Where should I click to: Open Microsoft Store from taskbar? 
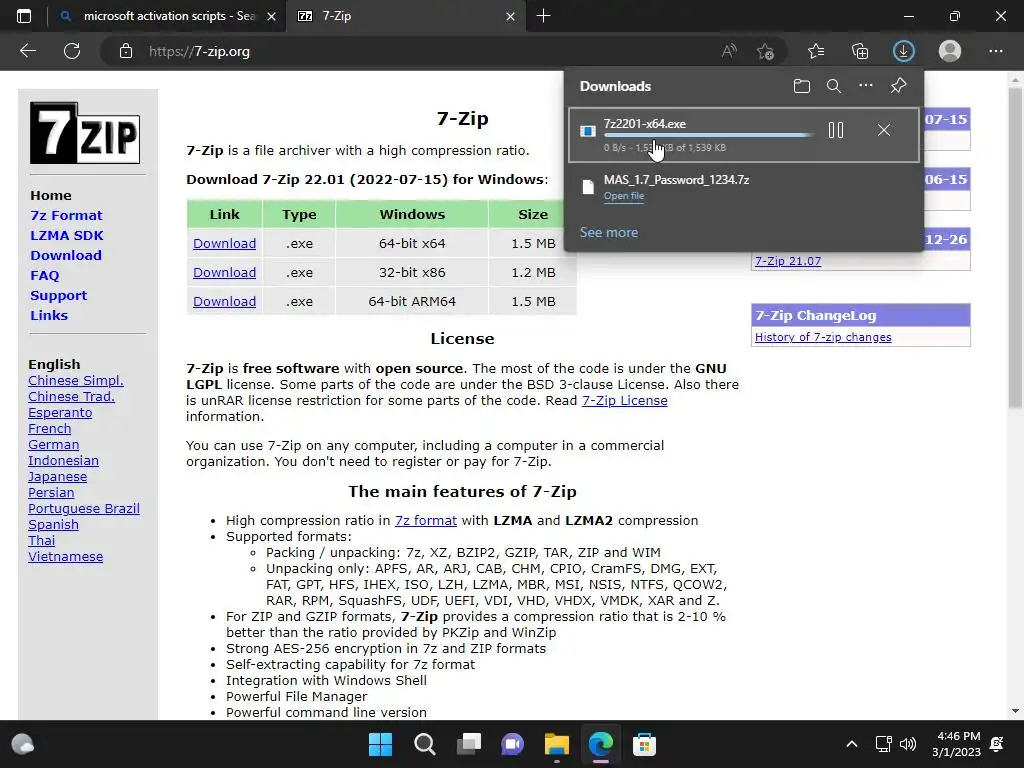[645, 744]
